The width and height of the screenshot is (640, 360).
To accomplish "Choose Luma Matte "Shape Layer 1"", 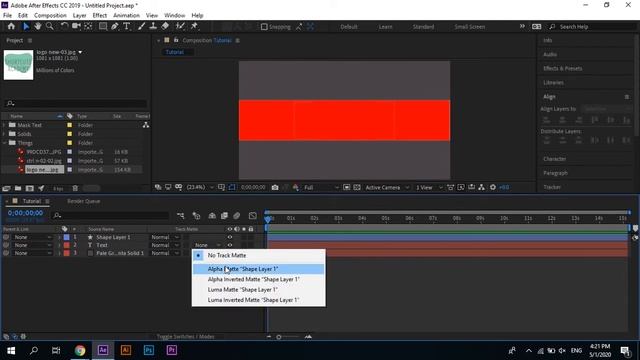I will (259, 289).
